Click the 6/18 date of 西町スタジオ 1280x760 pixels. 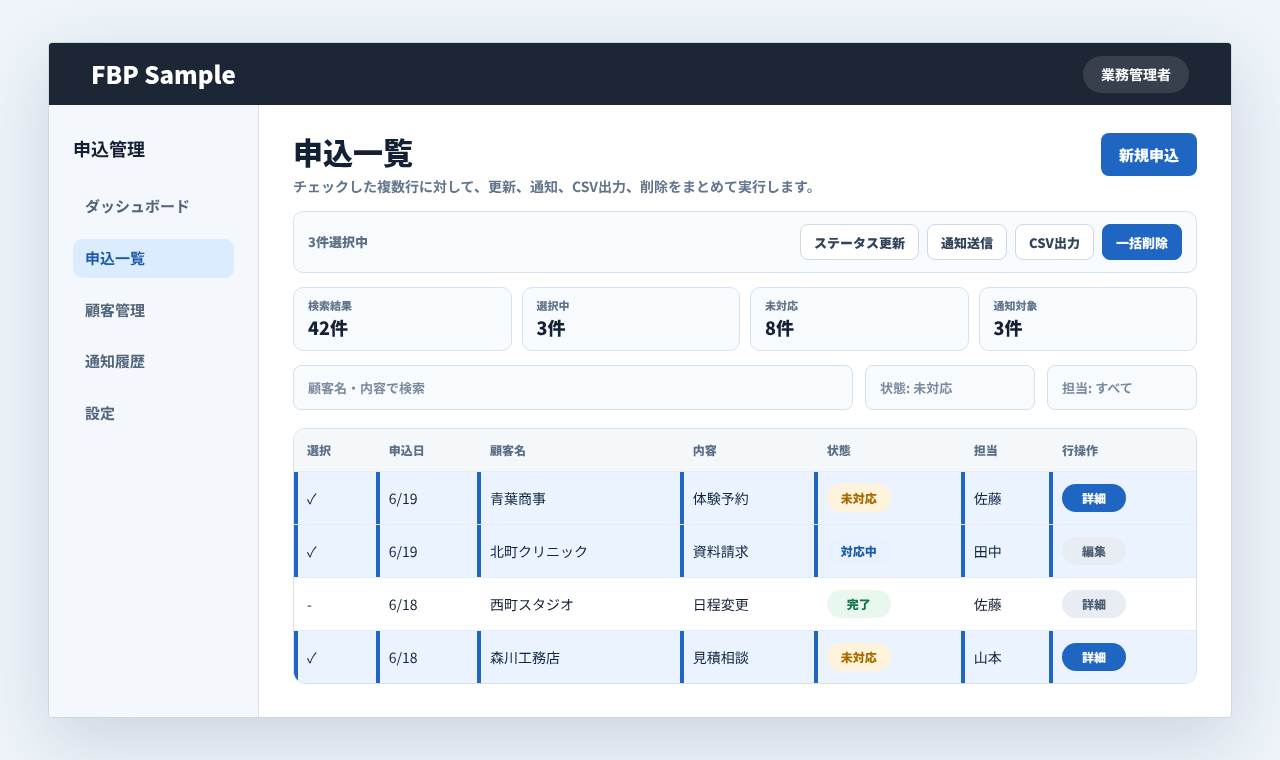pyautogui.click(x=403, y=604)
